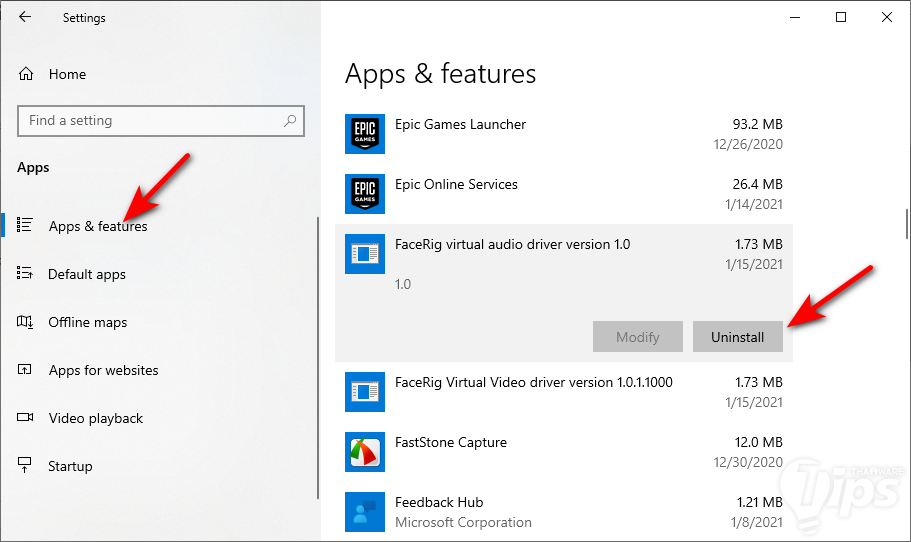Select the Startup sidebar icon
Viewport: 911px width, 542px height.
coord(24,465)
